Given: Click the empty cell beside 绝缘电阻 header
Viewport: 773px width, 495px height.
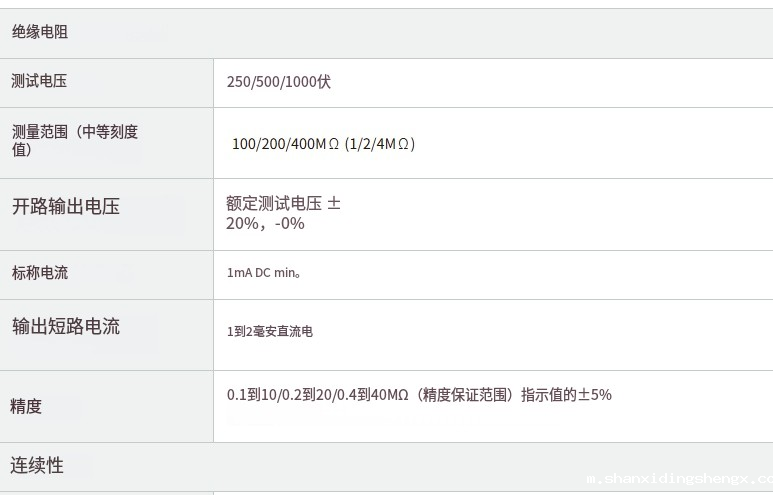Looking at the screenshot, I should tap(490, 33).
